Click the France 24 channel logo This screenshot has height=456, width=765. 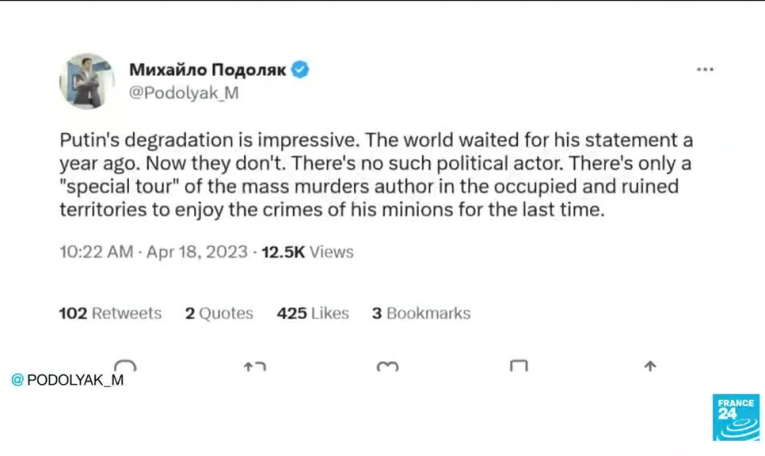point(736,417)
